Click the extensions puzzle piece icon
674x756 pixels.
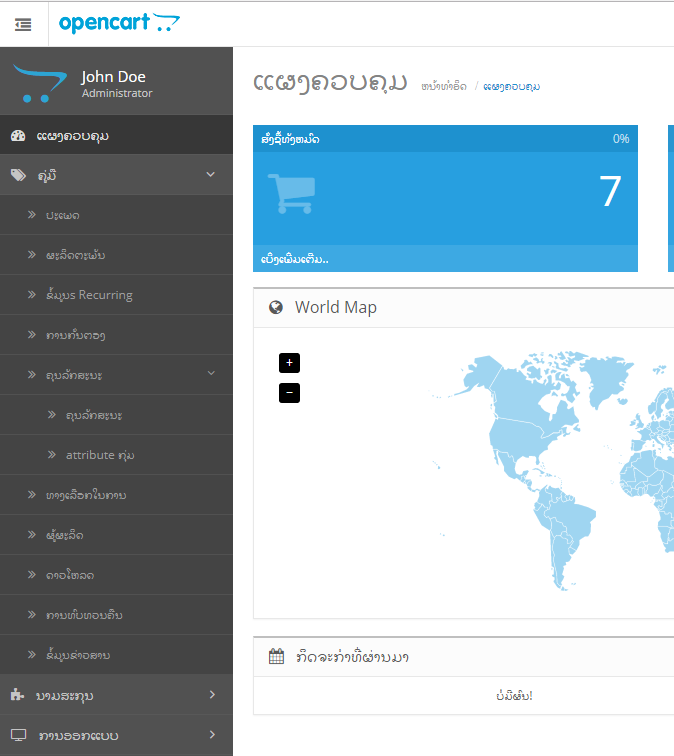(x=17, y=694)
